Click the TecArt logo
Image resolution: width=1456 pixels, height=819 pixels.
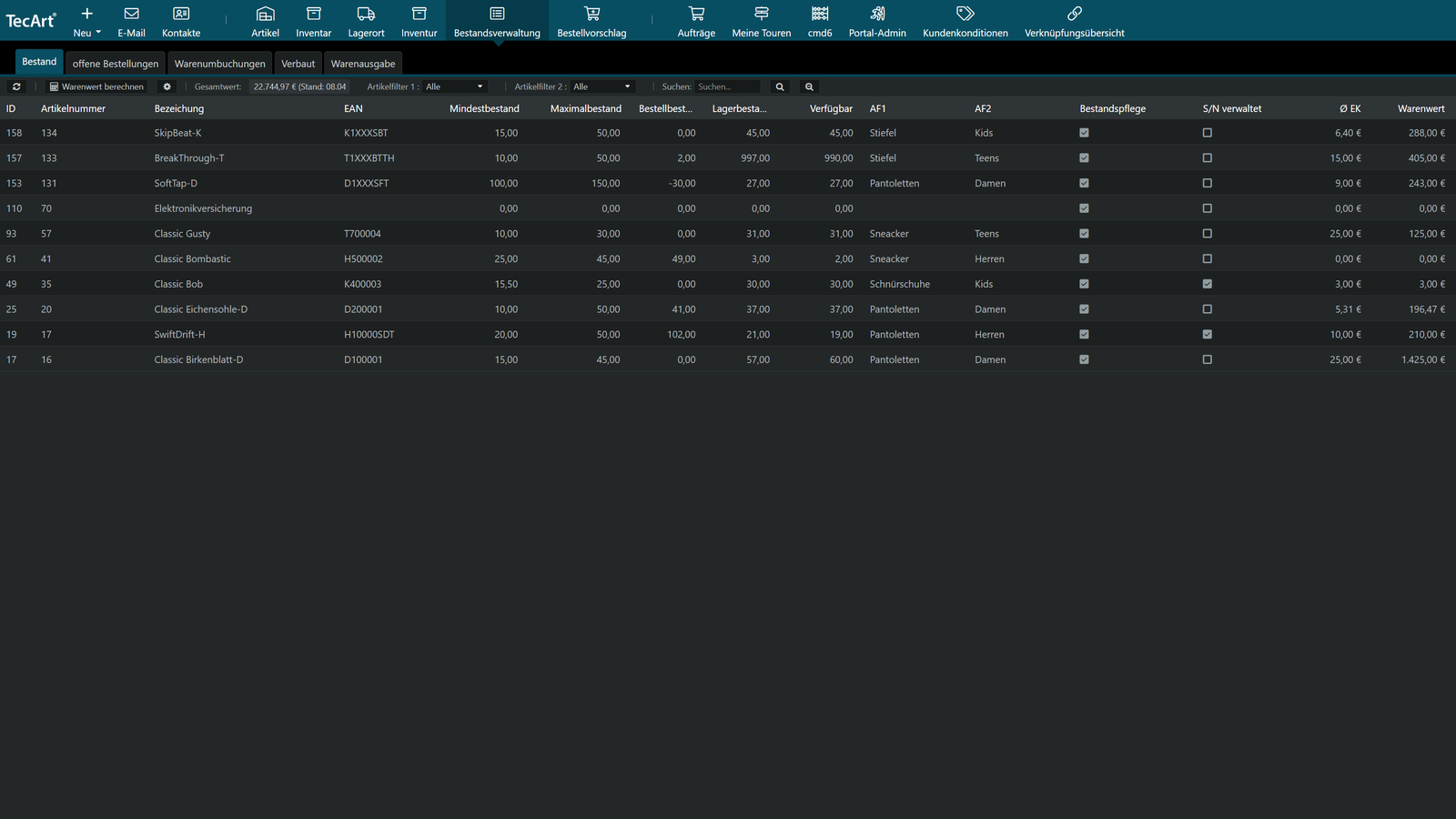31,20
